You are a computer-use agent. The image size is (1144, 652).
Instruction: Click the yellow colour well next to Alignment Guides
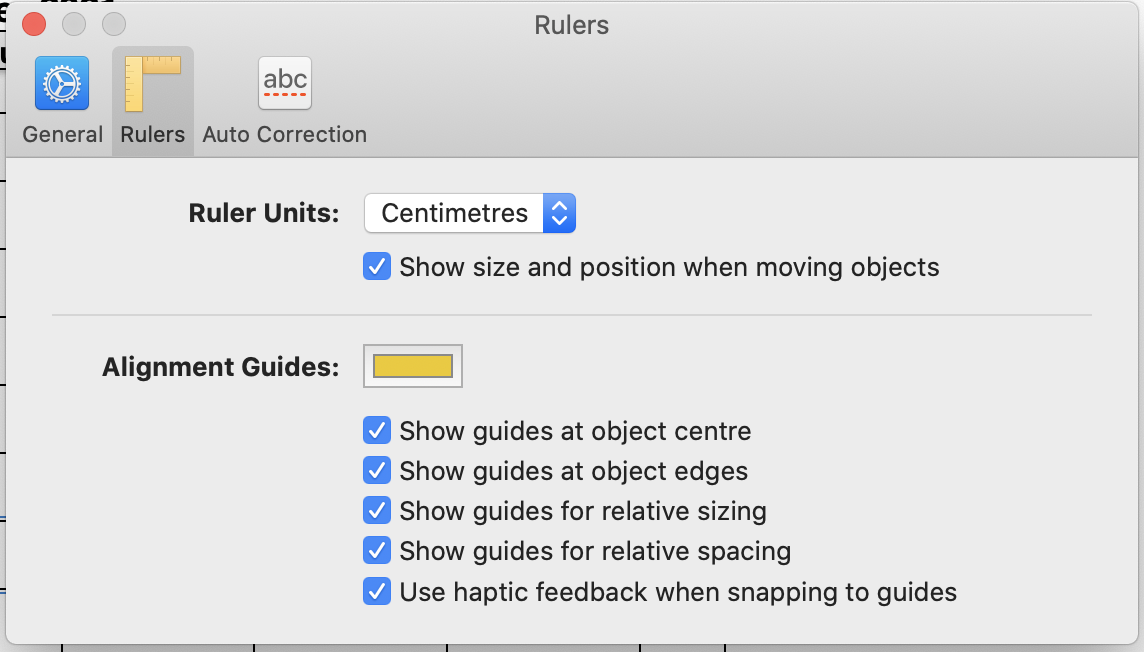(x=414, y=366)
